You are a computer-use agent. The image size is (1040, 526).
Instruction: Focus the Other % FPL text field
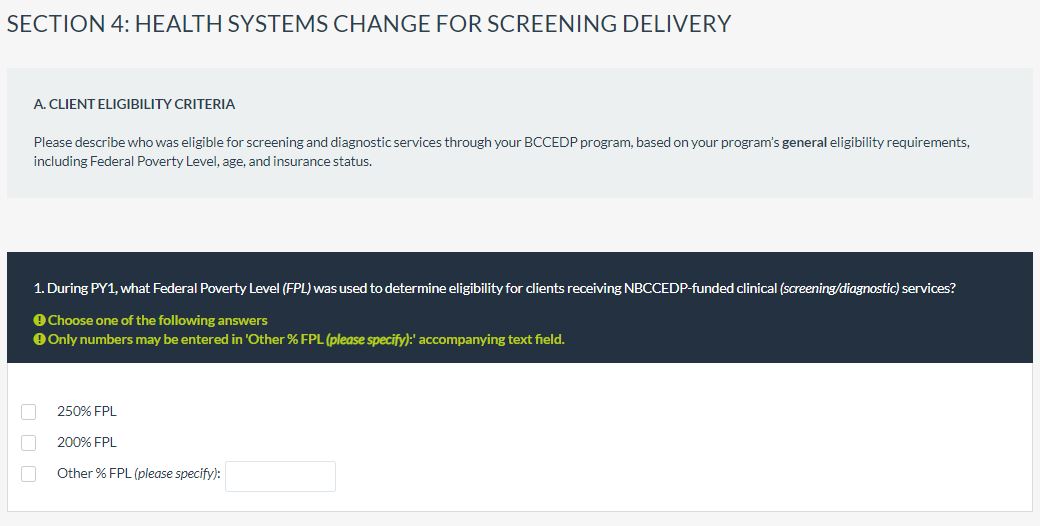click(280, 476)
